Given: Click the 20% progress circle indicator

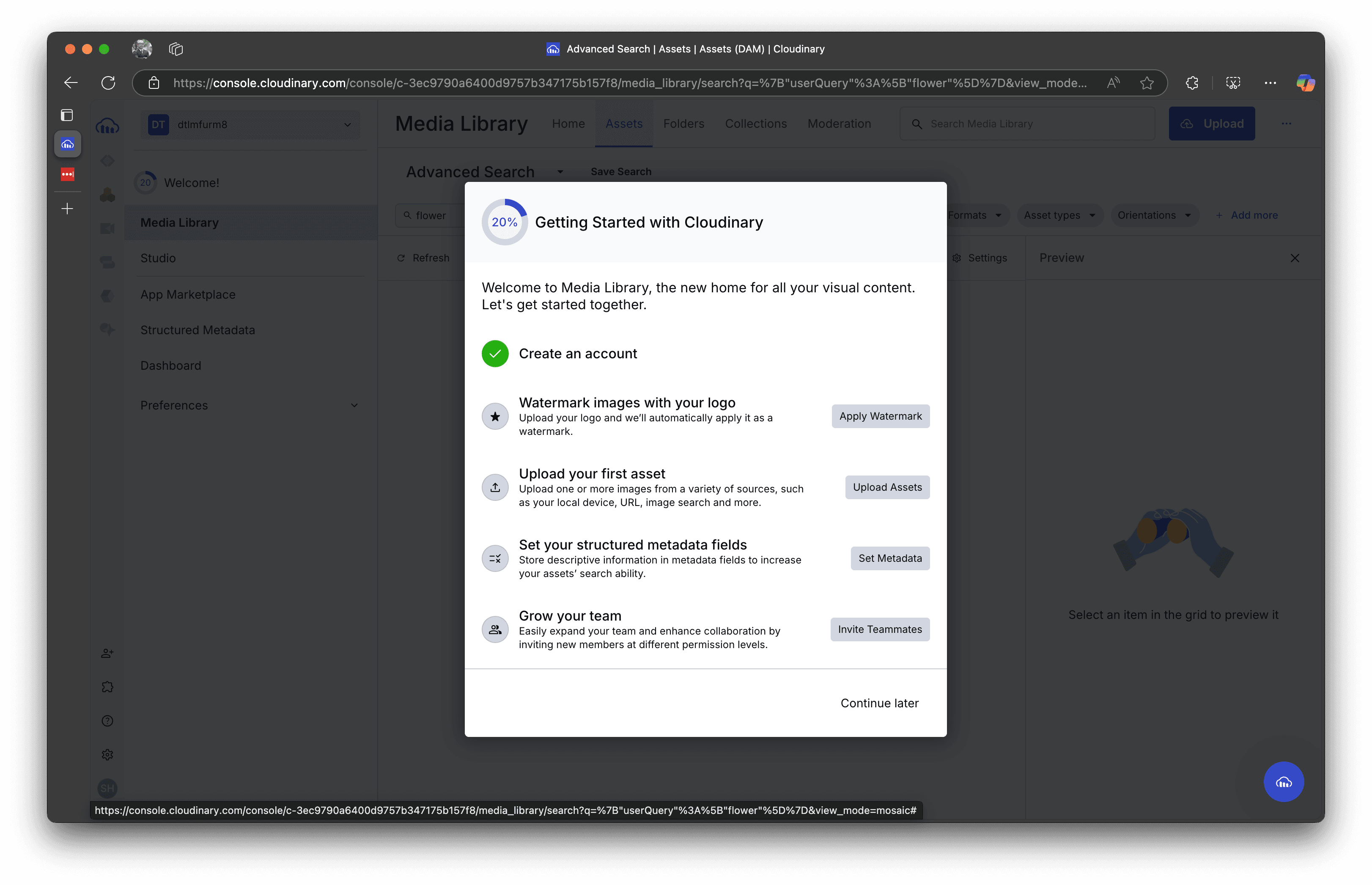Looking at the screenshot, I should [504, 223].
